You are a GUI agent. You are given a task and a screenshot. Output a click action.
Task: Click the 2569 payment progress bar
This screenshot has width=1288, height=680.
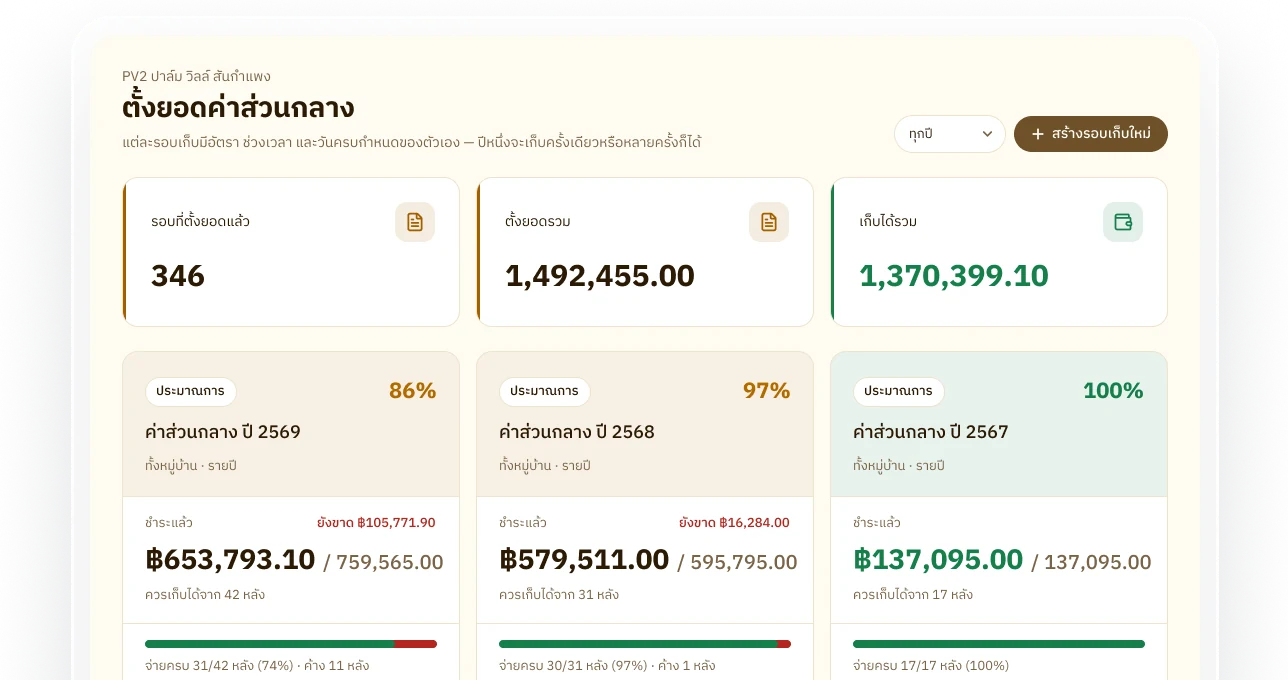coord(291,644)
